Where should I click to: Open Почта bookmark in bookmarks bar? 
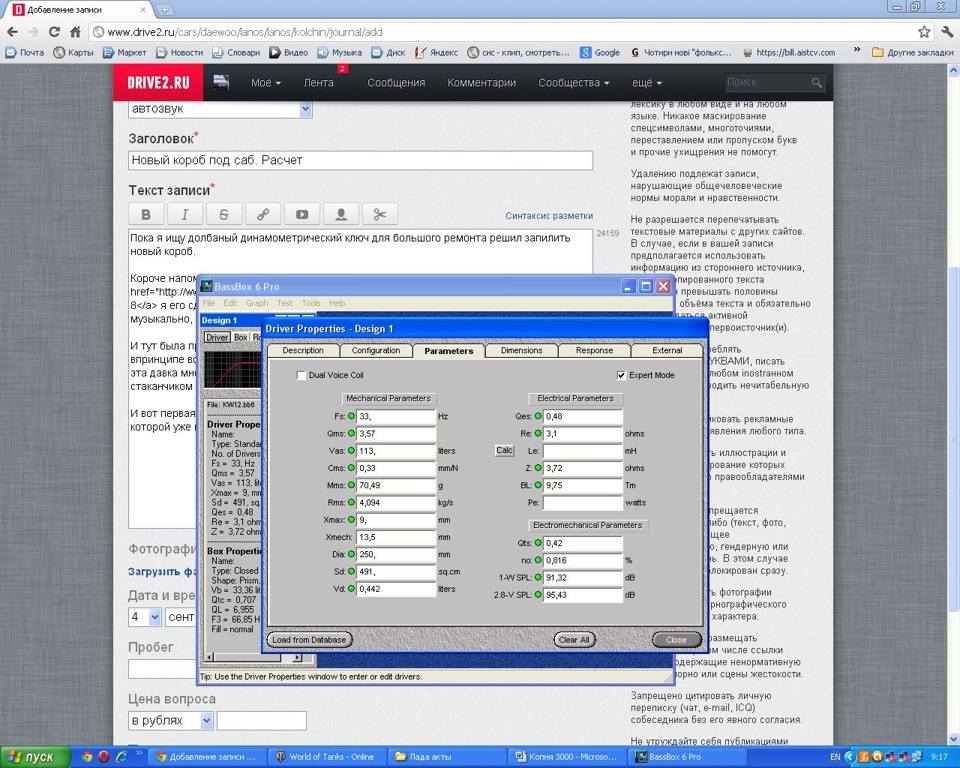26,53
